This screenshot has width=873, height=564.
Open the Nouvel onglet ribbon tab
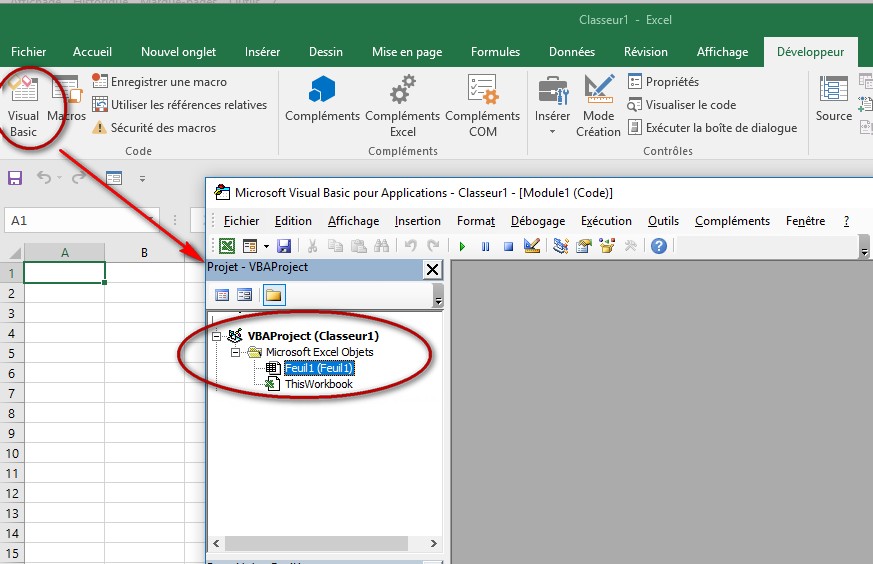pos(178,52)
